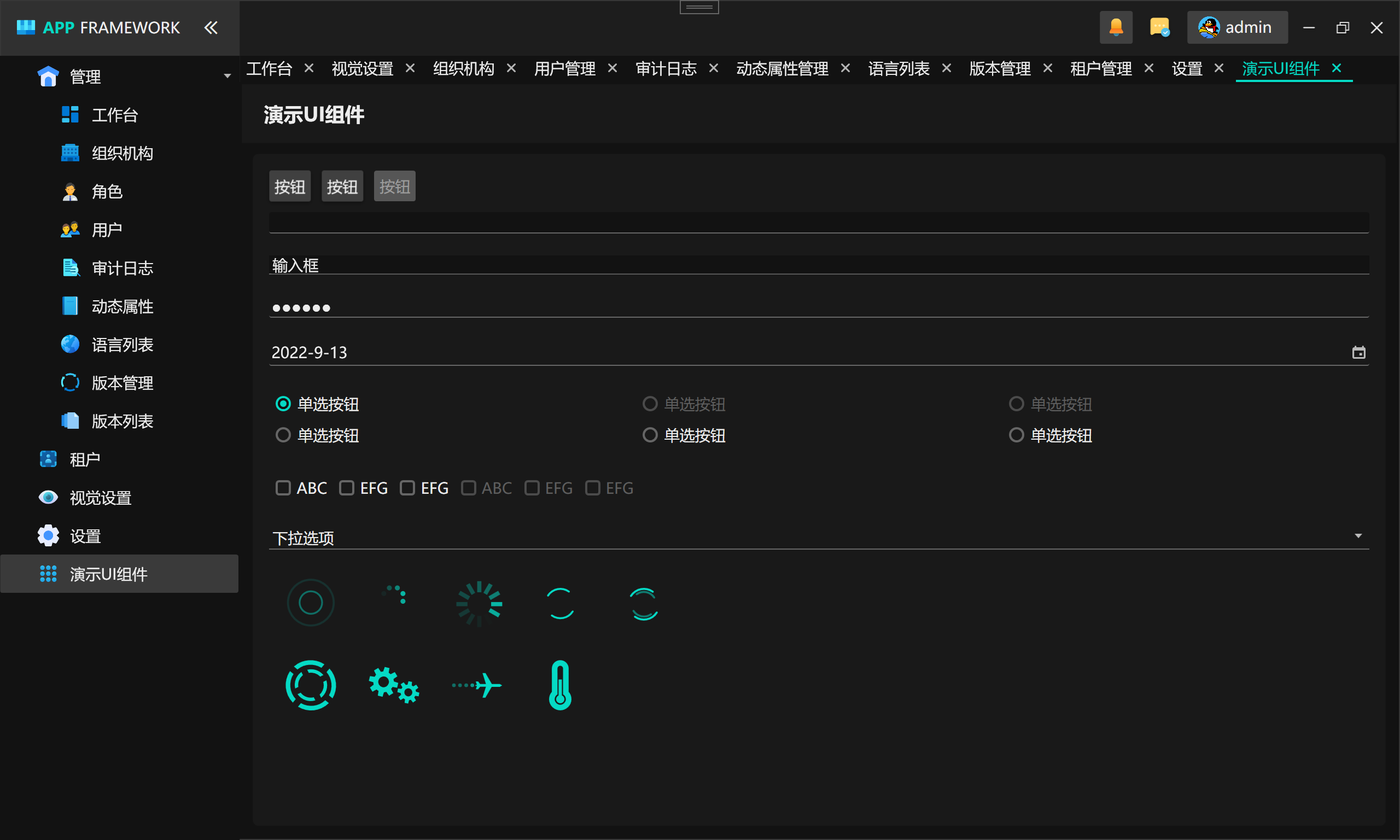
Task: Open calendar picker icon in date field
Action: click(x=1358, y=353)
